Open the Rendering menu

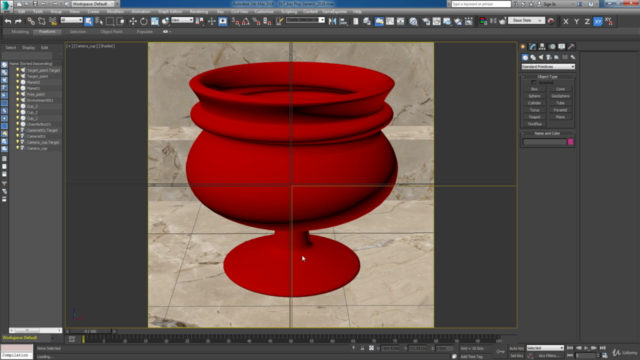[199, 11]
